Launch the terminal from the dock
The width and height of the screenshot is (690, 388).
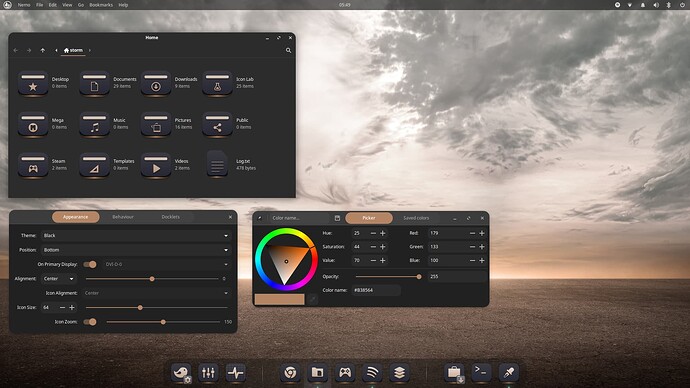click(x=481, y=373)
